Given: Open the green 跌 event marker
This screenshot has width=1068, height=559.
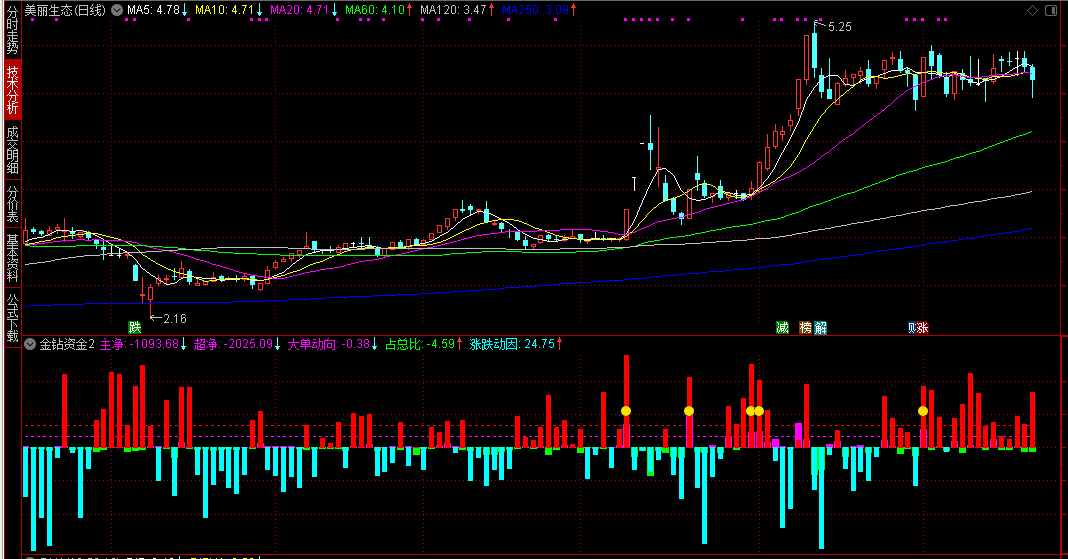Looking at the screenshot, I should 135,328.
